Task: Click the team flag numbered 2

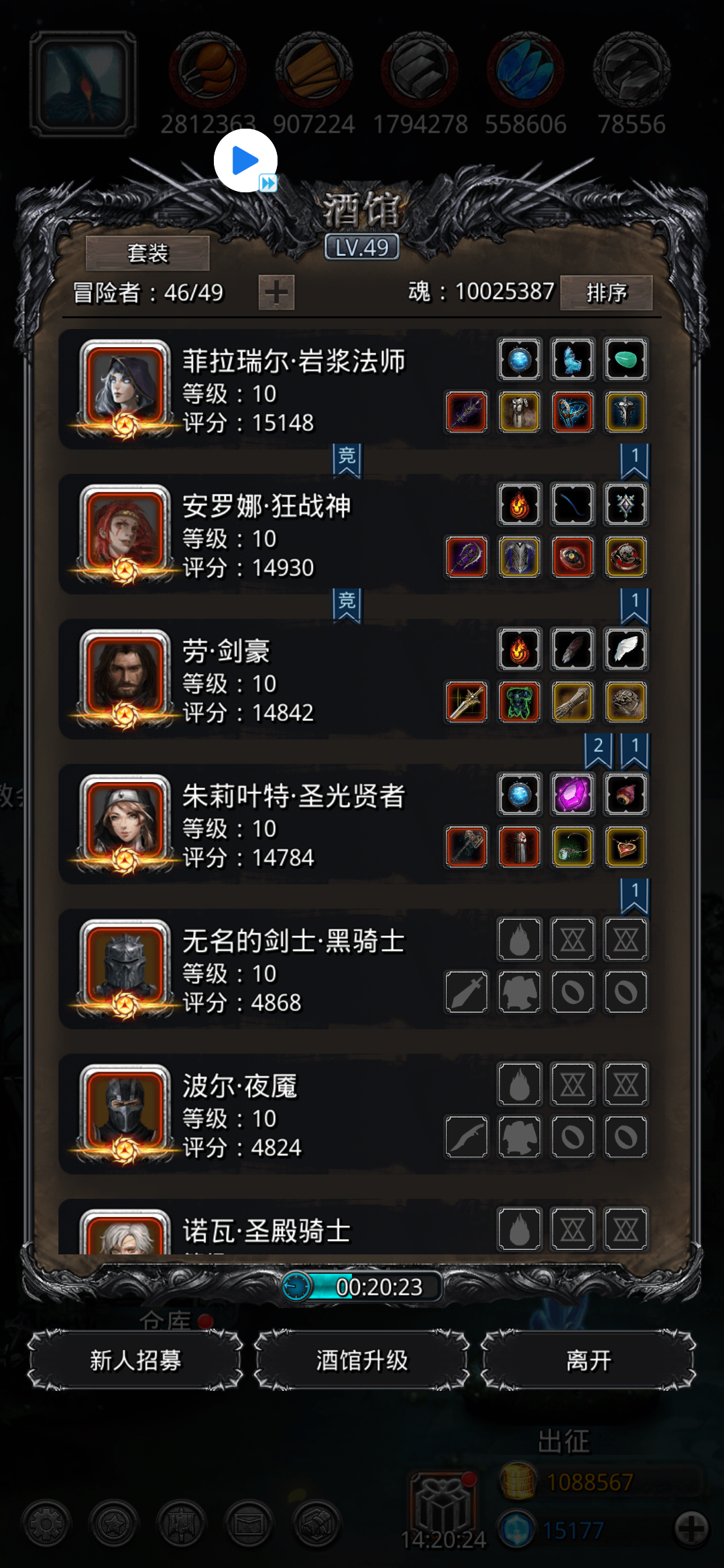Action: (598, 750)
